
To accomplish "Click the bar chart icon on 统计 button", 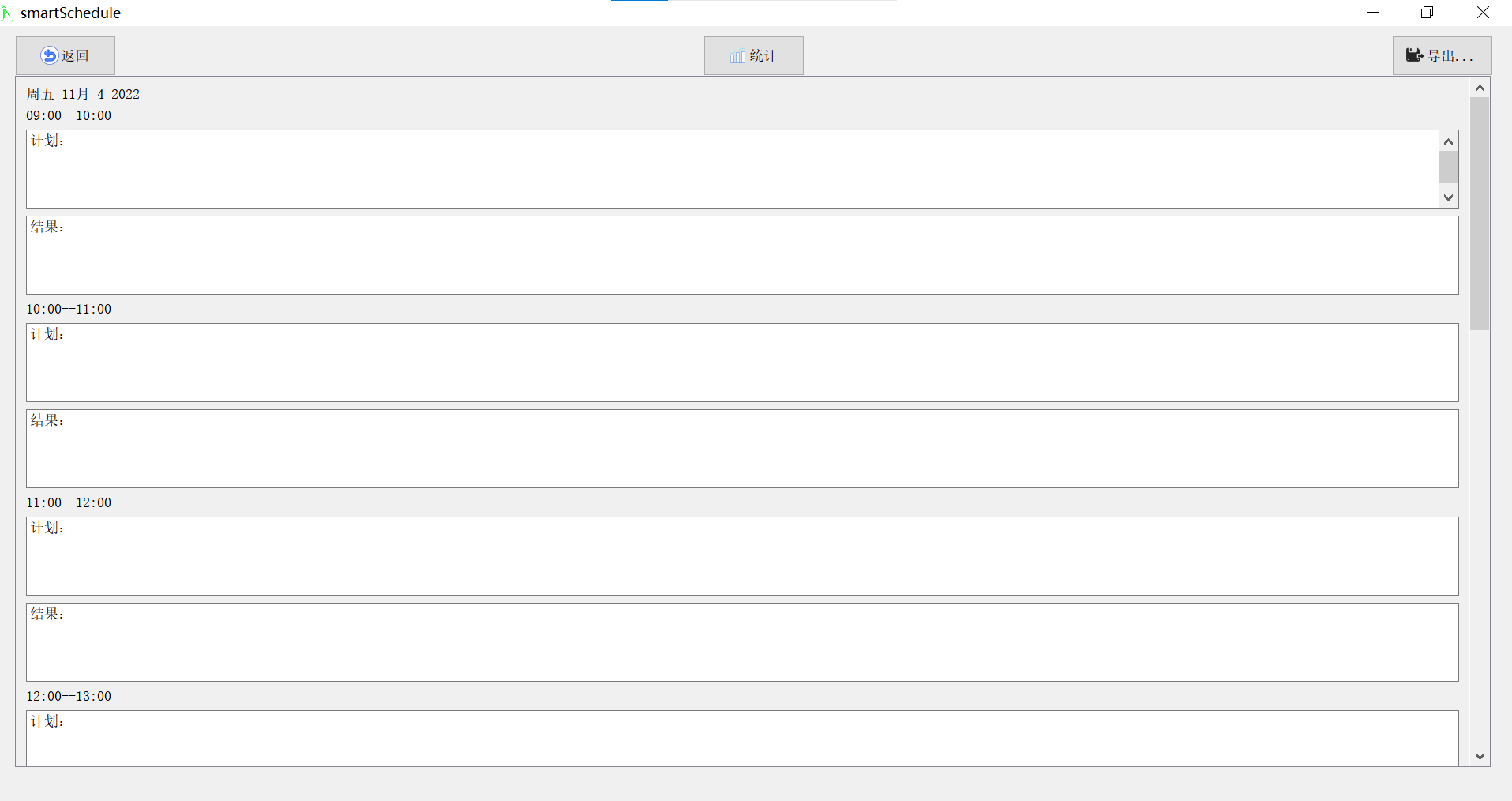I will [737, 56].
